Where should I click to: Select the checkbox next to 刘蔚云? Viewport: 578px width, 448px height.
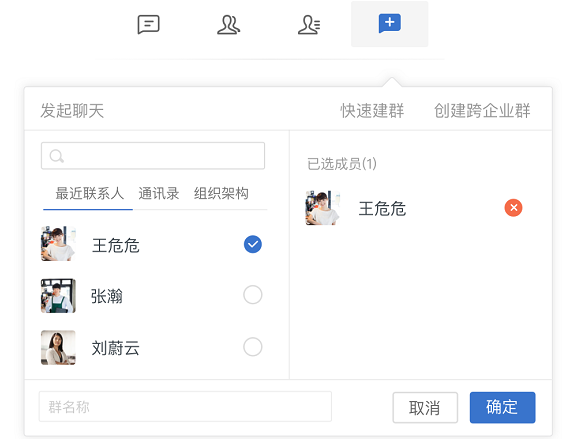point(253,347)
